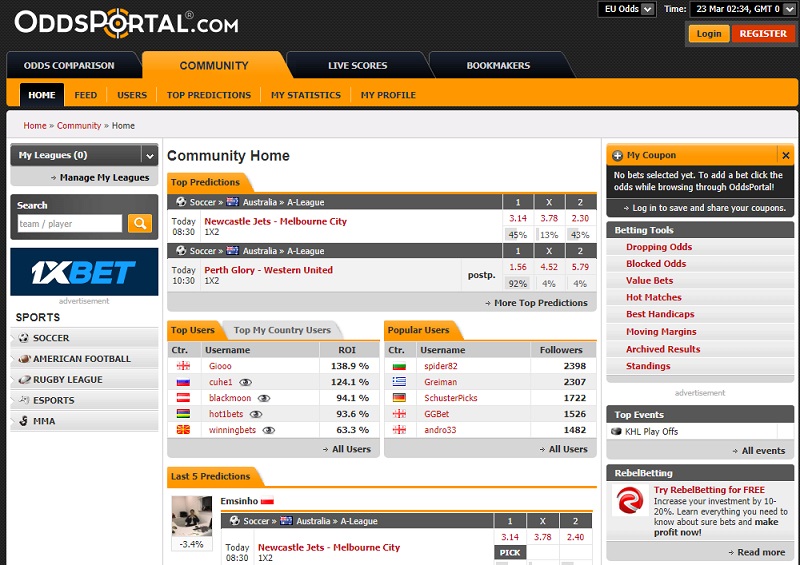The height and width of the screenshot is (565, 800).
Task: Select the FEED submenu item
Action: (x=86, y=95)
